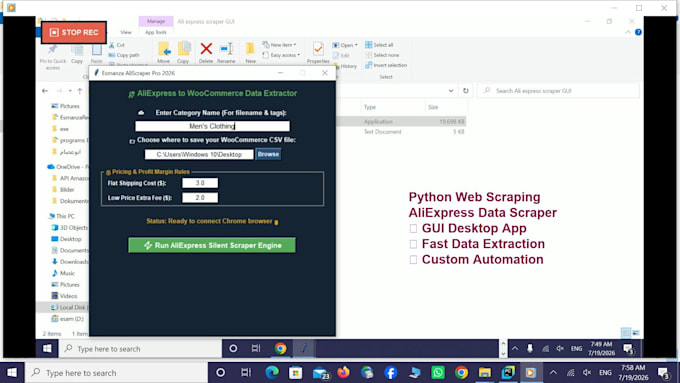Click the New folder icon in ribbon
680x383 pixels.
click(x=250, y=49)
